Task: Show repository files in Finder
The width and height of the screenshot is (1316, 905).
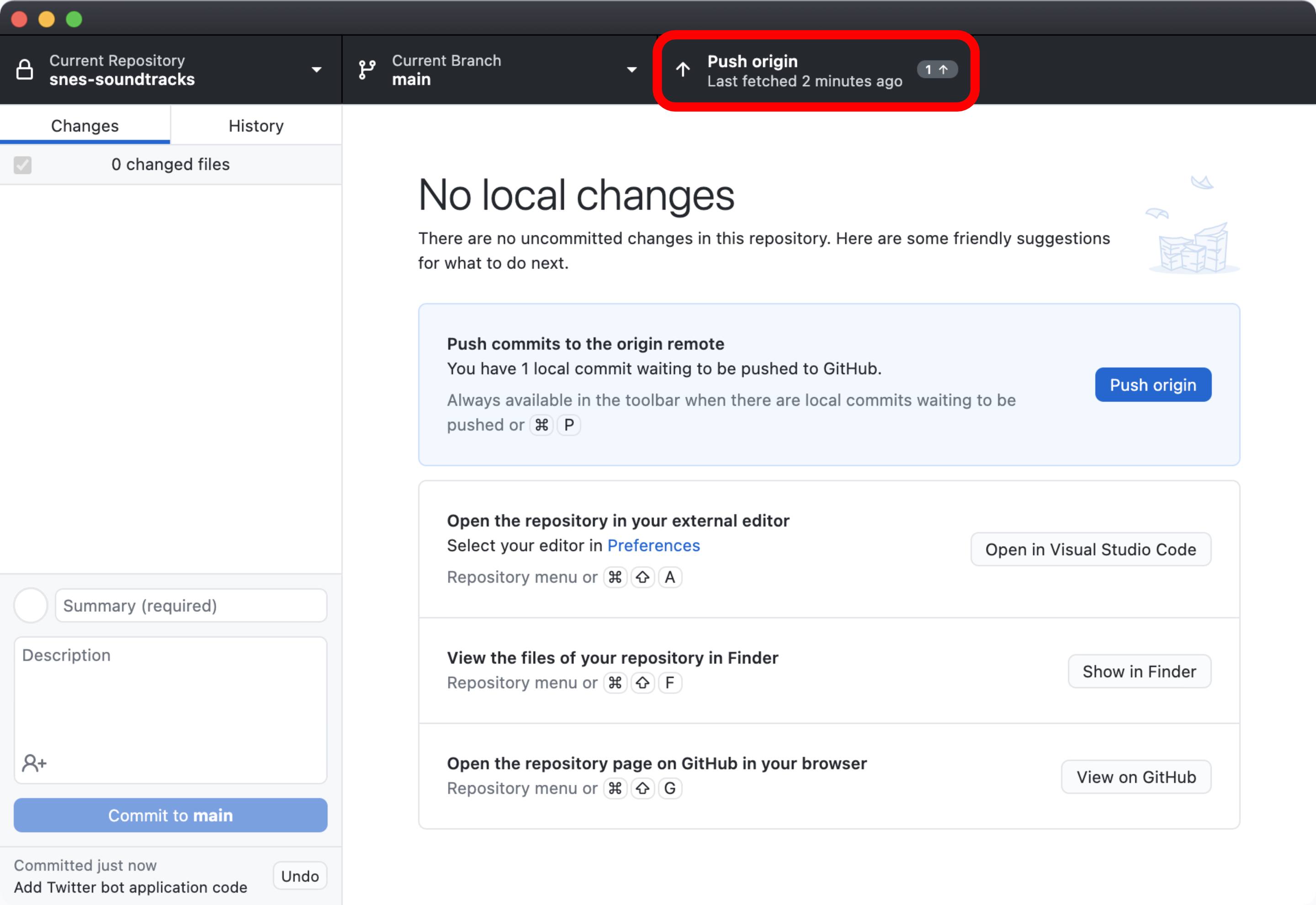Action: (1139, 671)
